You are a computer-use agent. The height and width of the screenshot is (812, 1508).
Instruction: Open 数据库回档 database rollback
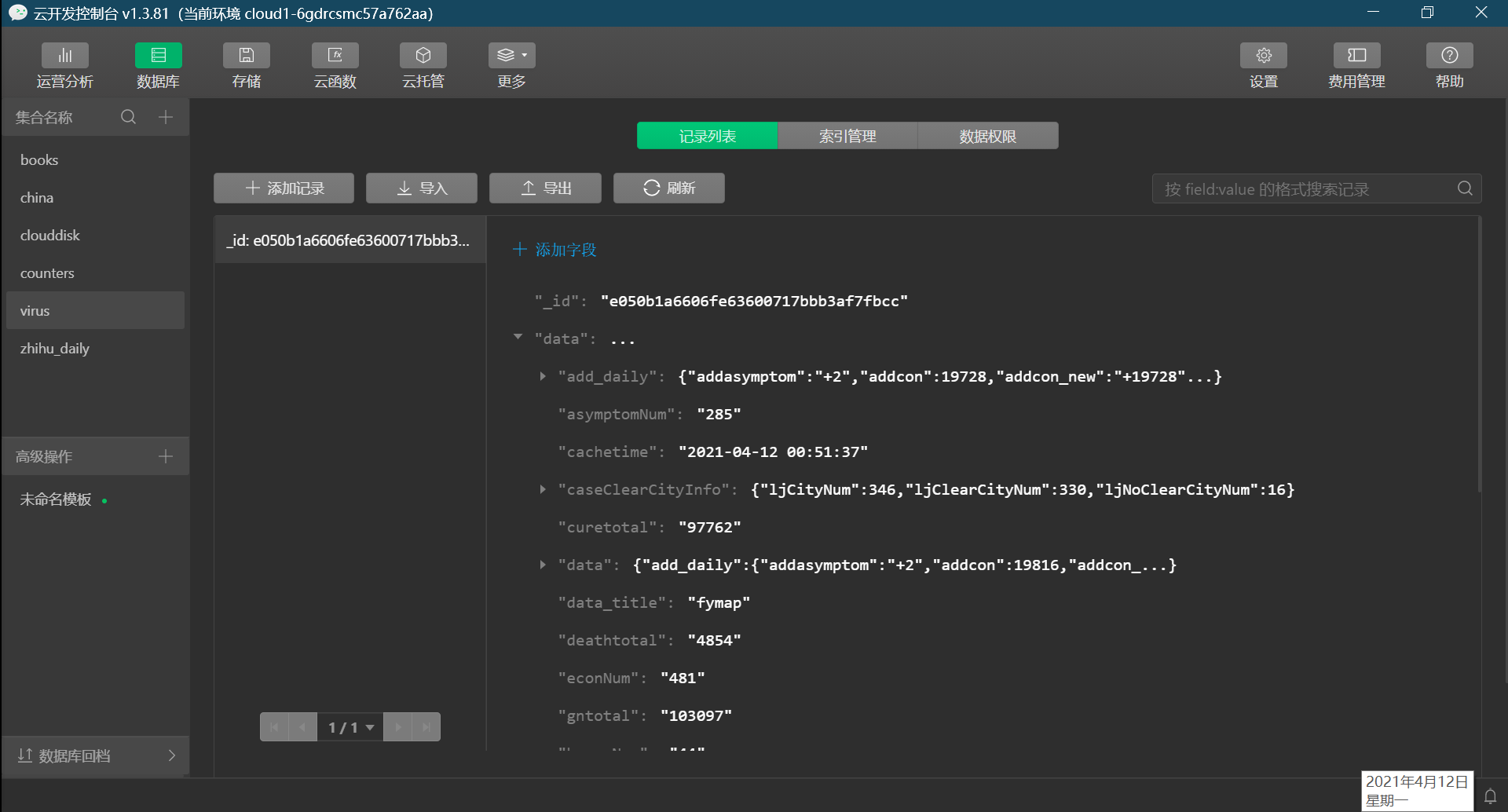(95, 755)
